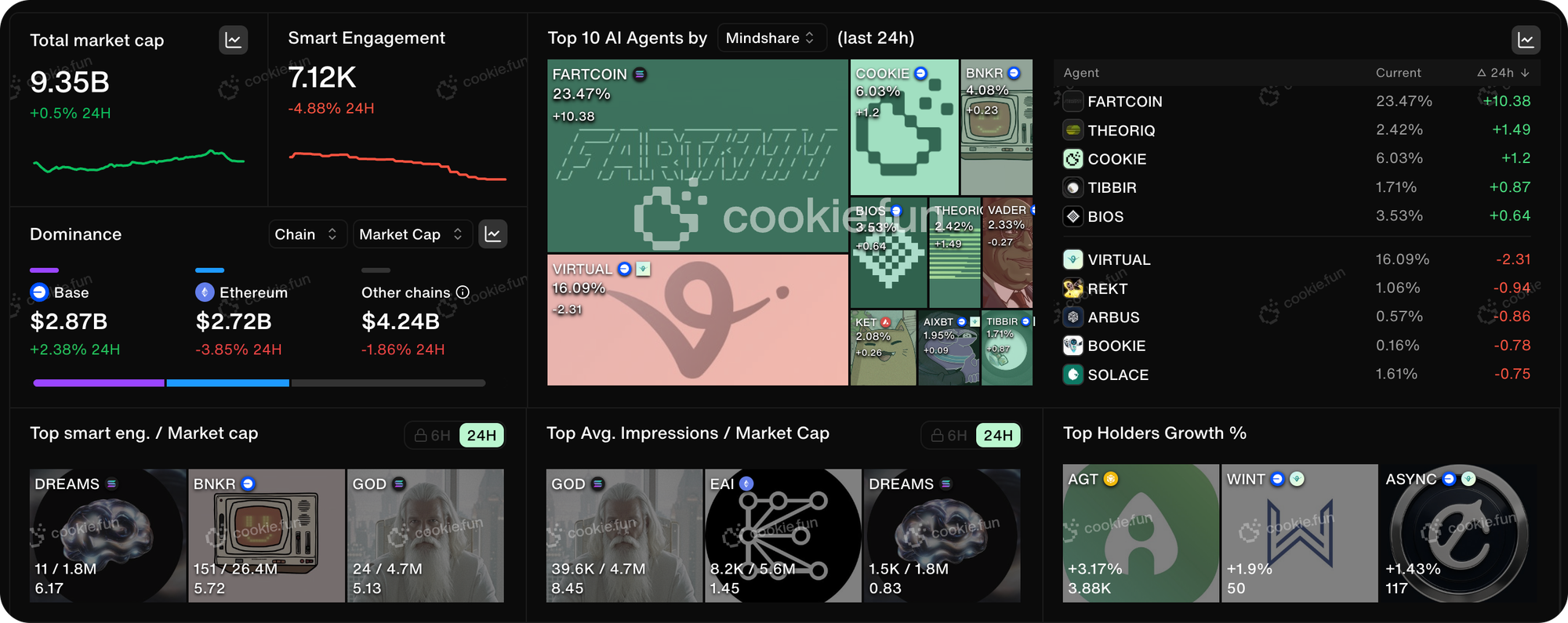Screen dimensions: 1568x623
Task: Click the Ethereum badge on the EAI card
Action: click(x=746, y=484)
